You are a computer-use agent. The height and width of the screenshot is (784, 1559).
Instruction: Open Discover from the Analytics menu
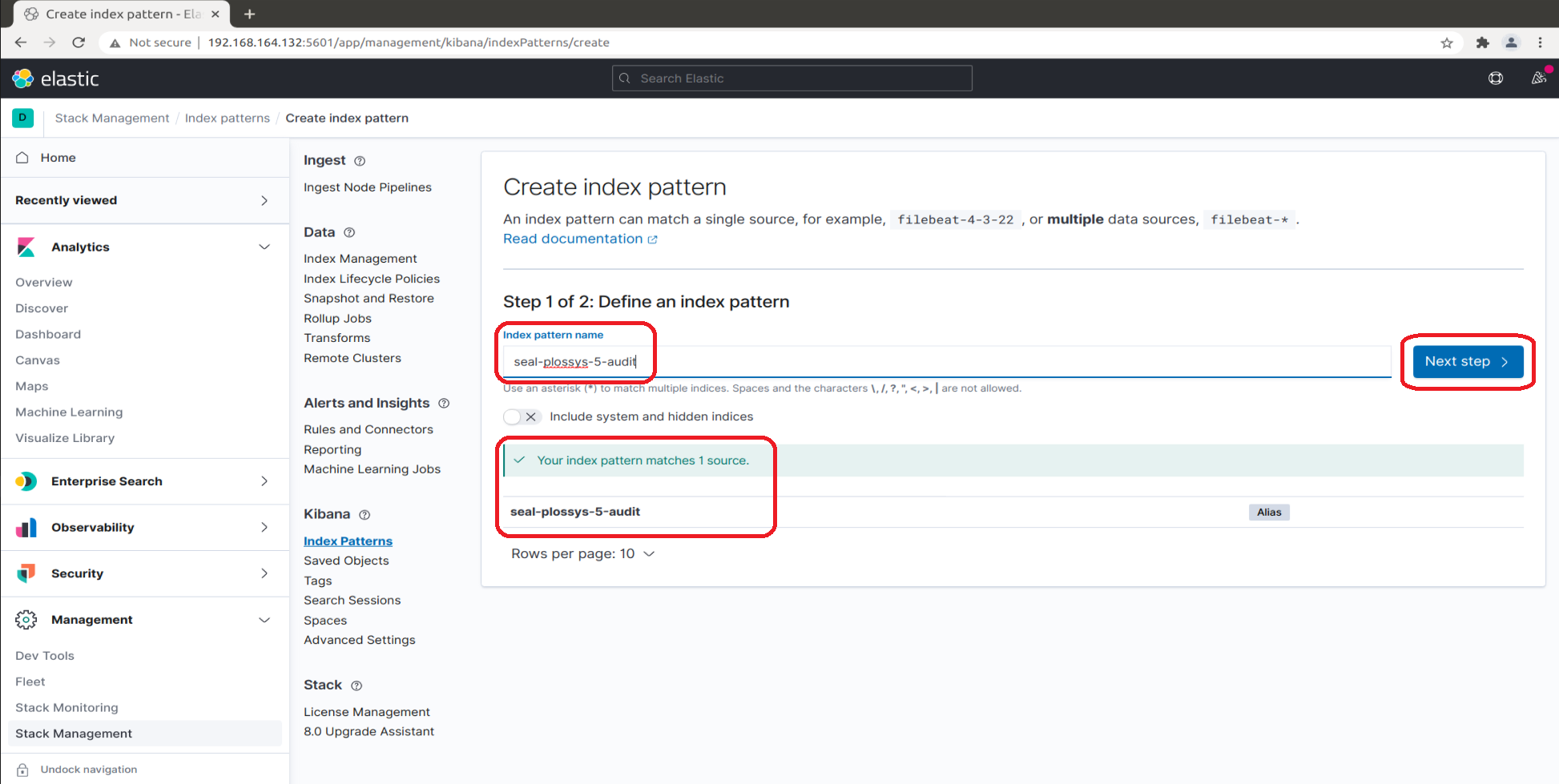click(x=42, y=308)
